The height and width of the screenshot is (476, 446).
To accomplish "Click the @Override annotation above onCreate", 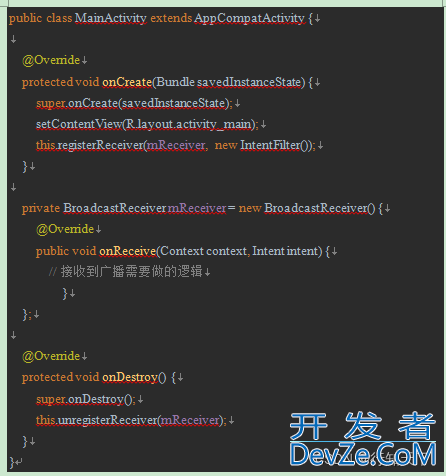I will pyautogui.click(x=51, y=60).
